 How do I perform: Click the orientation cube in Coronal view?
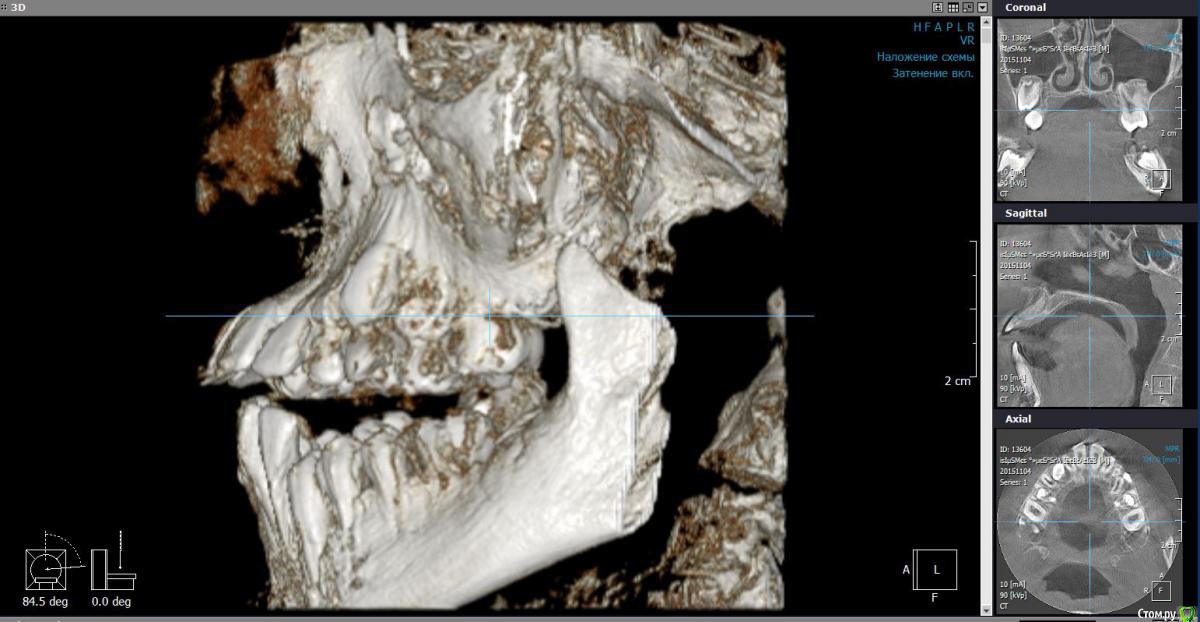1161,179
